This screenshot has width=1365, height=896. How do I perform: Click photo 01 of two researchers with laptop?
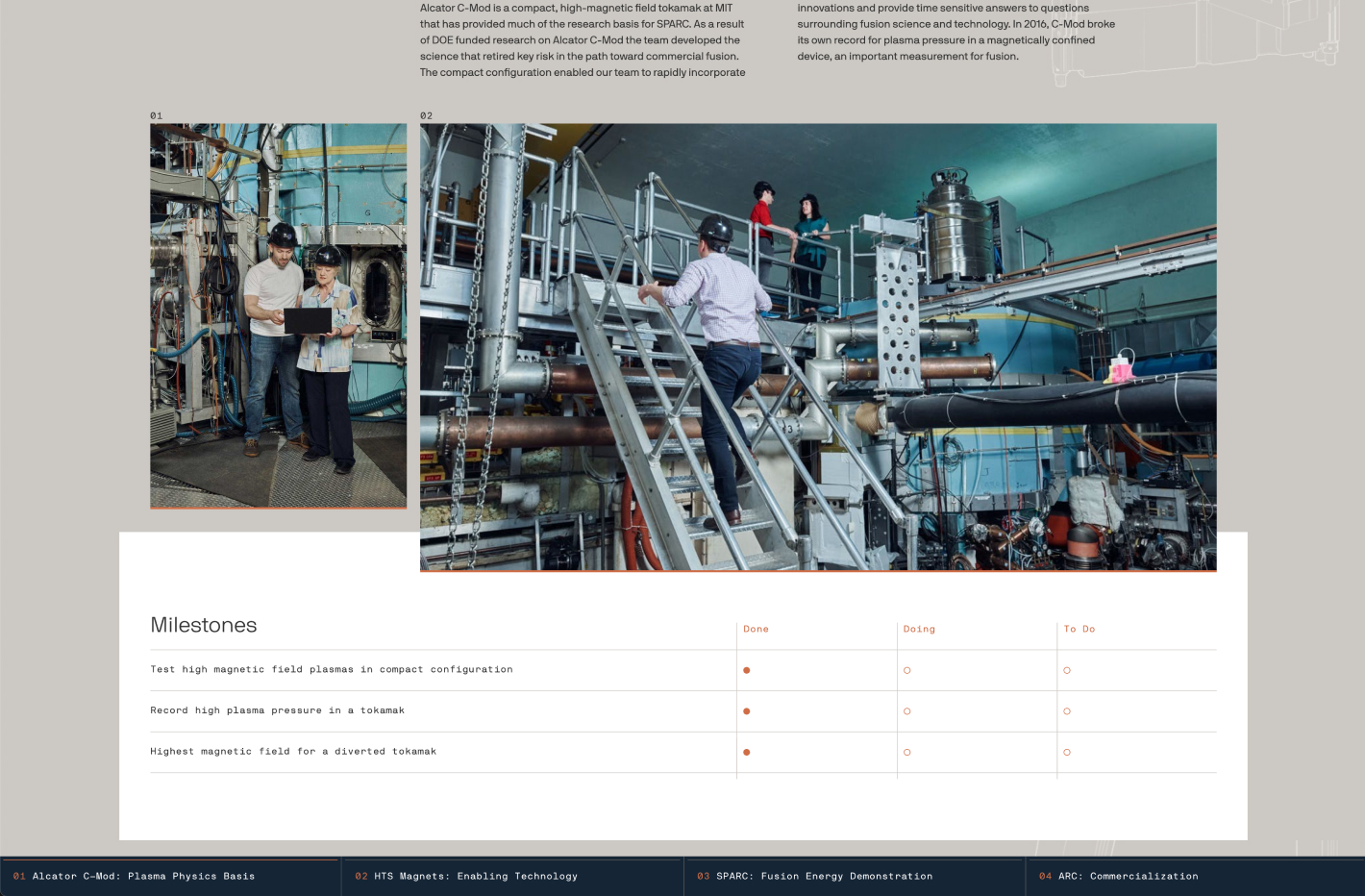point(278,315)
